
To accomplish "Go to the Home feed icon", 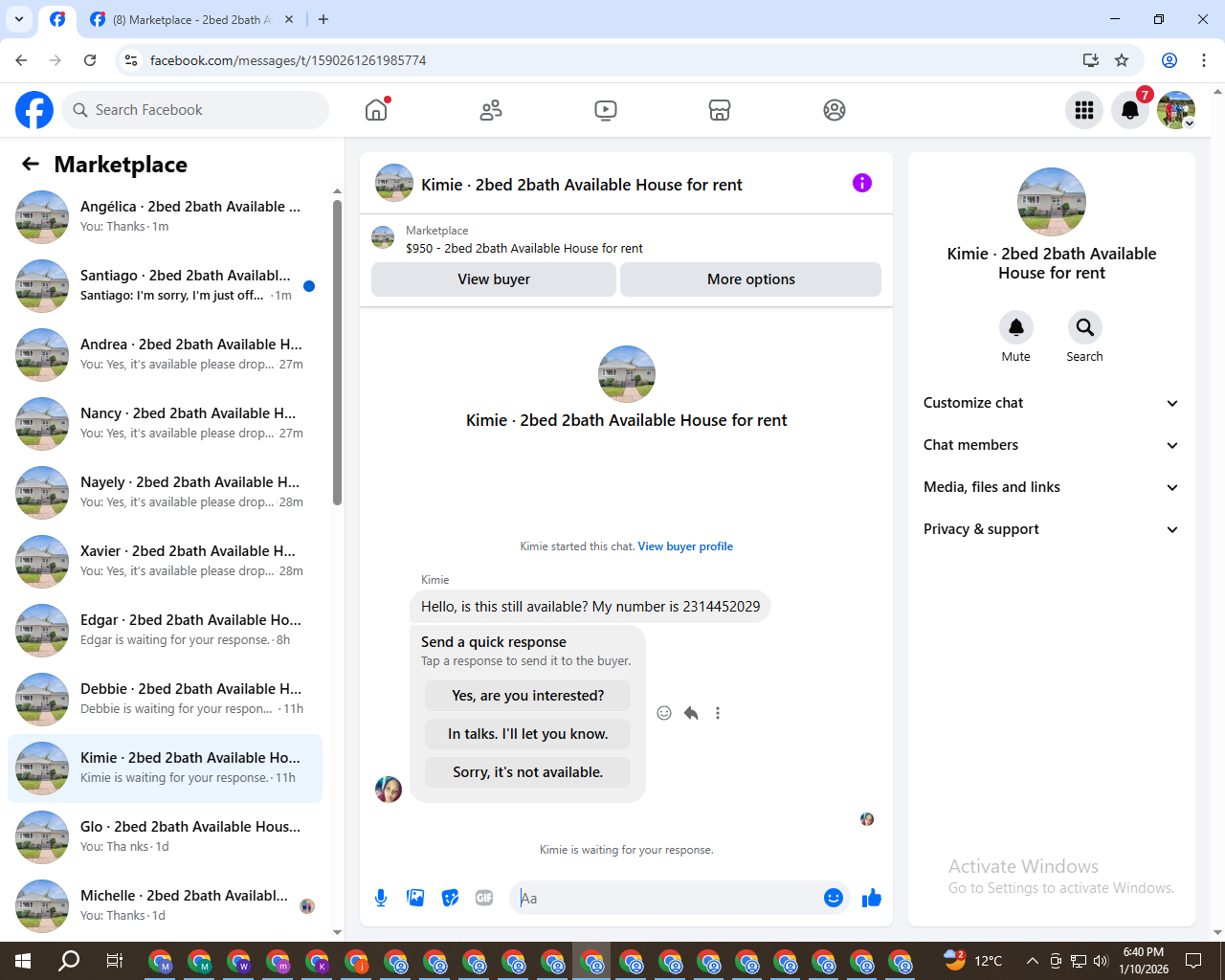I will (x=376, y=110).
